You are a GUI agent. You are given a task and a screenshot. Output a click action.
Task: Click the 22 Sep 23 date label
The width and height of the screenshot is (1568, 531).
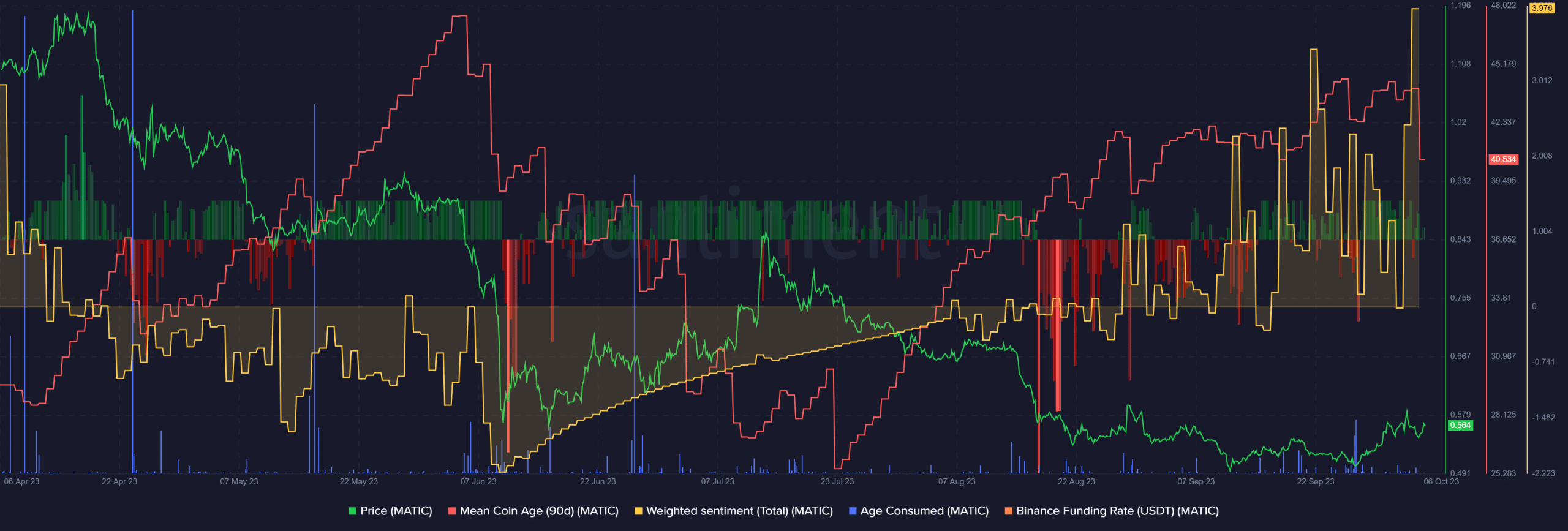click(x=1315, y=481)
